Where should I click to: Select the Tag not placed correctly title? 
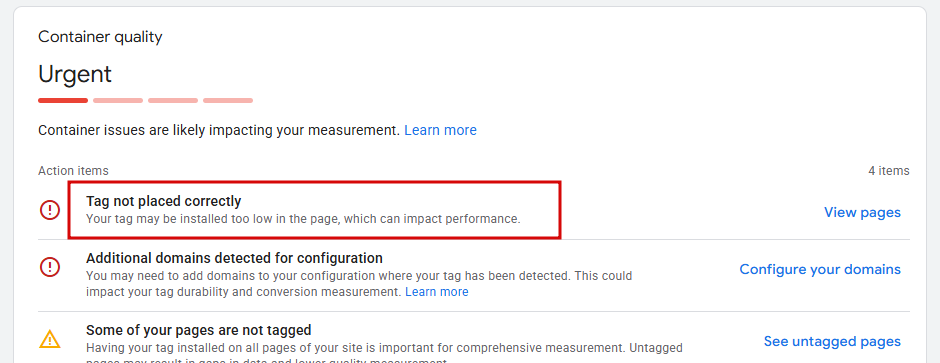pos(164,201)
